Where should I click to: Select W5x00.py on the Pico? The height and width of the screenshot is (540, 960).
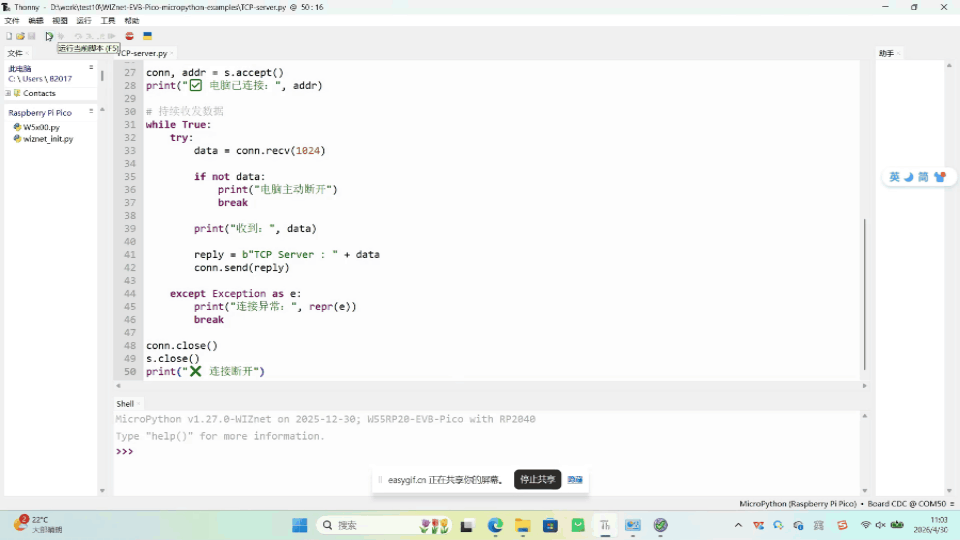pyautogui.click(x=37, y=127)
